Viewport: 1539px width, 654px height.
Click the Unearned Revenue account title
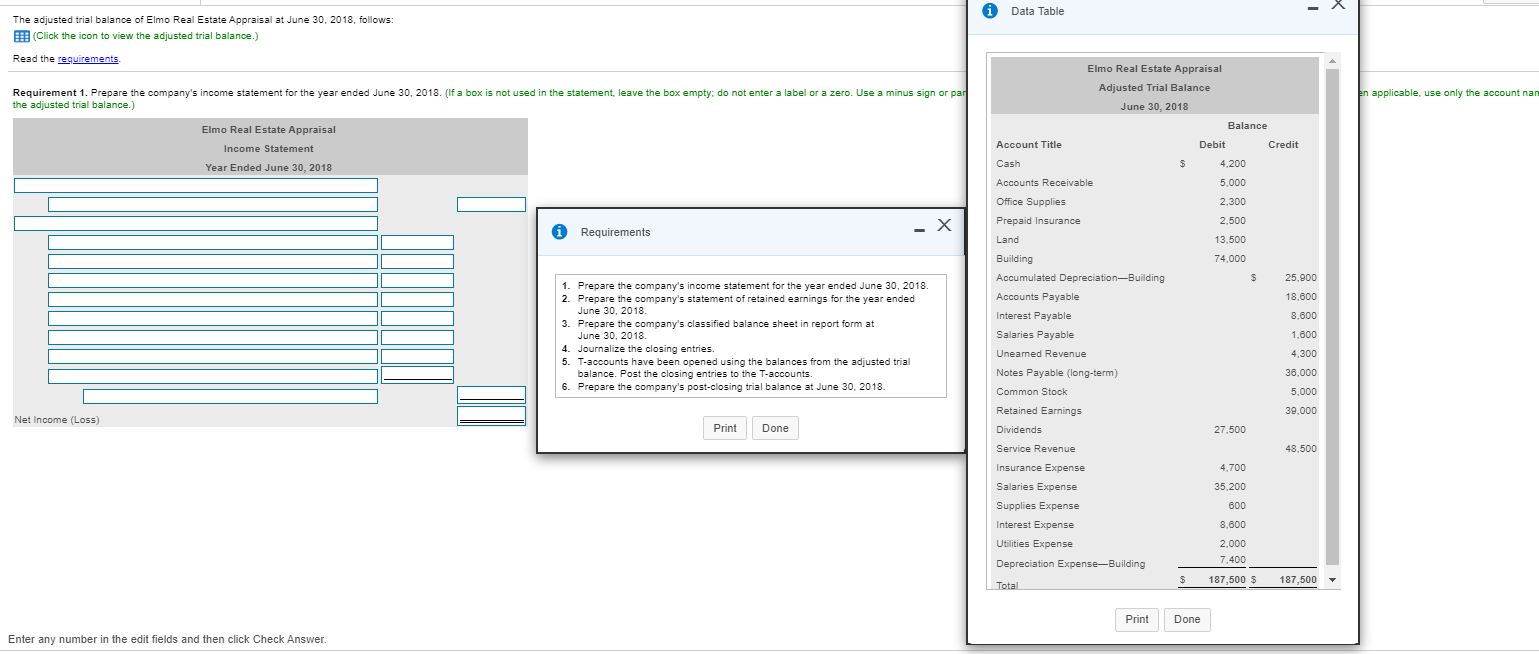tap(1041, 354)
